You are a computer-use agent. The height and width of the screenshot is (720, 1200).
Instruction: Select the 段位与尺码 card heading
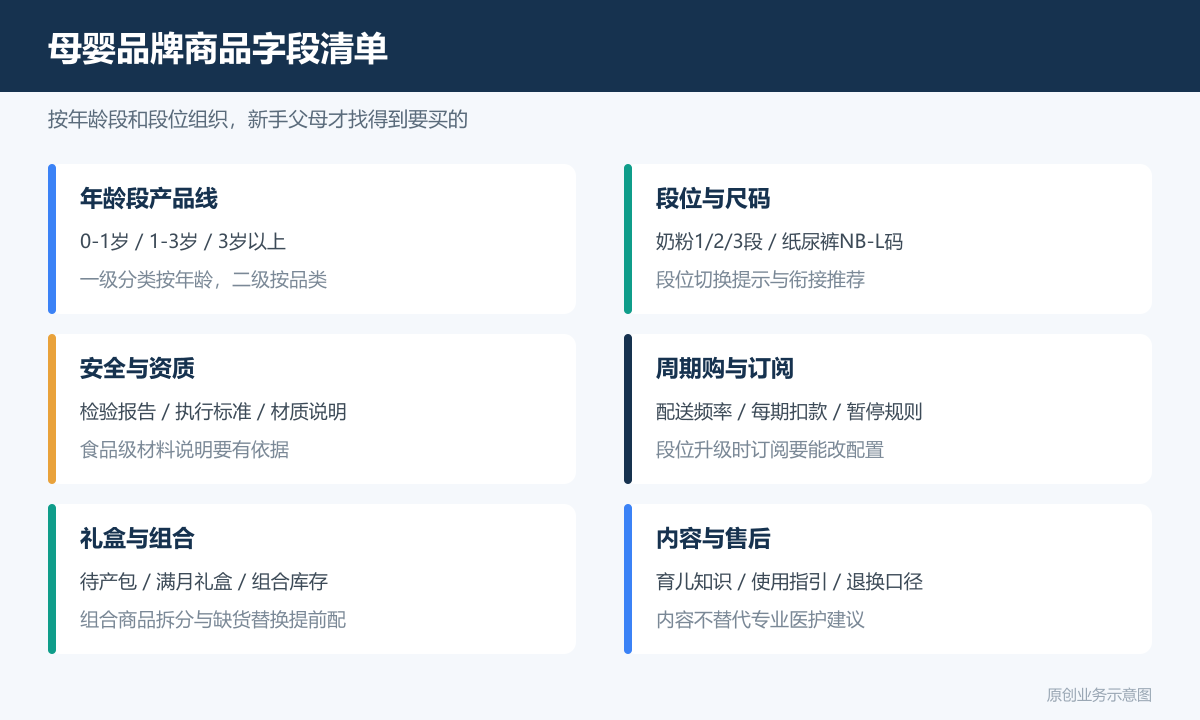point(713,198)
